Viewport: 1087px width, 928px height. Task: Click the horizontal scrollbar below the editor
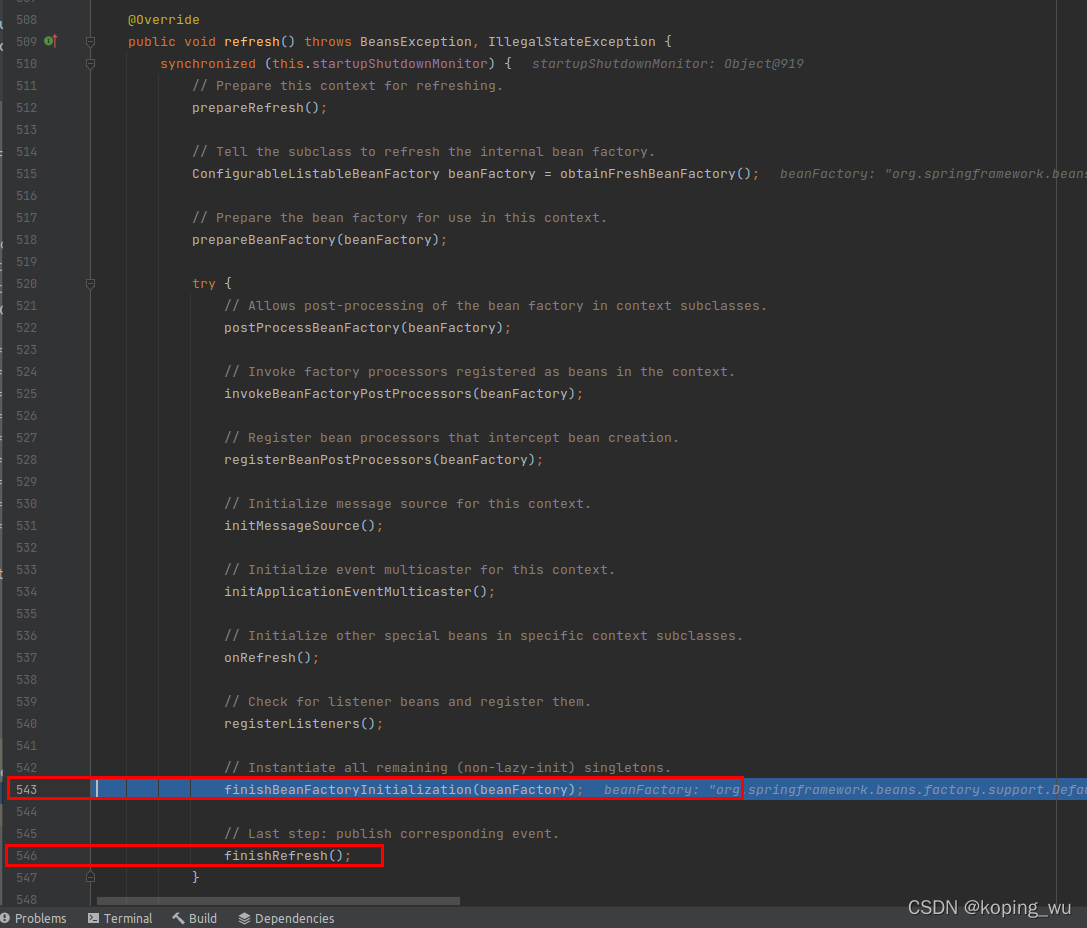click(278, 901)
